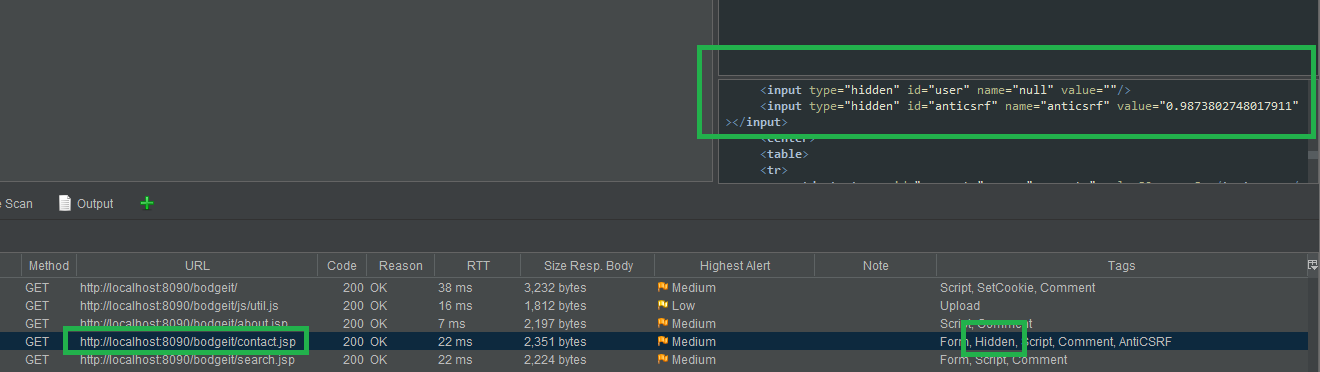Click the Medium alert flag for search.jsp row
This screenshot has height=372, width=1320.
[x=662, y=360]
